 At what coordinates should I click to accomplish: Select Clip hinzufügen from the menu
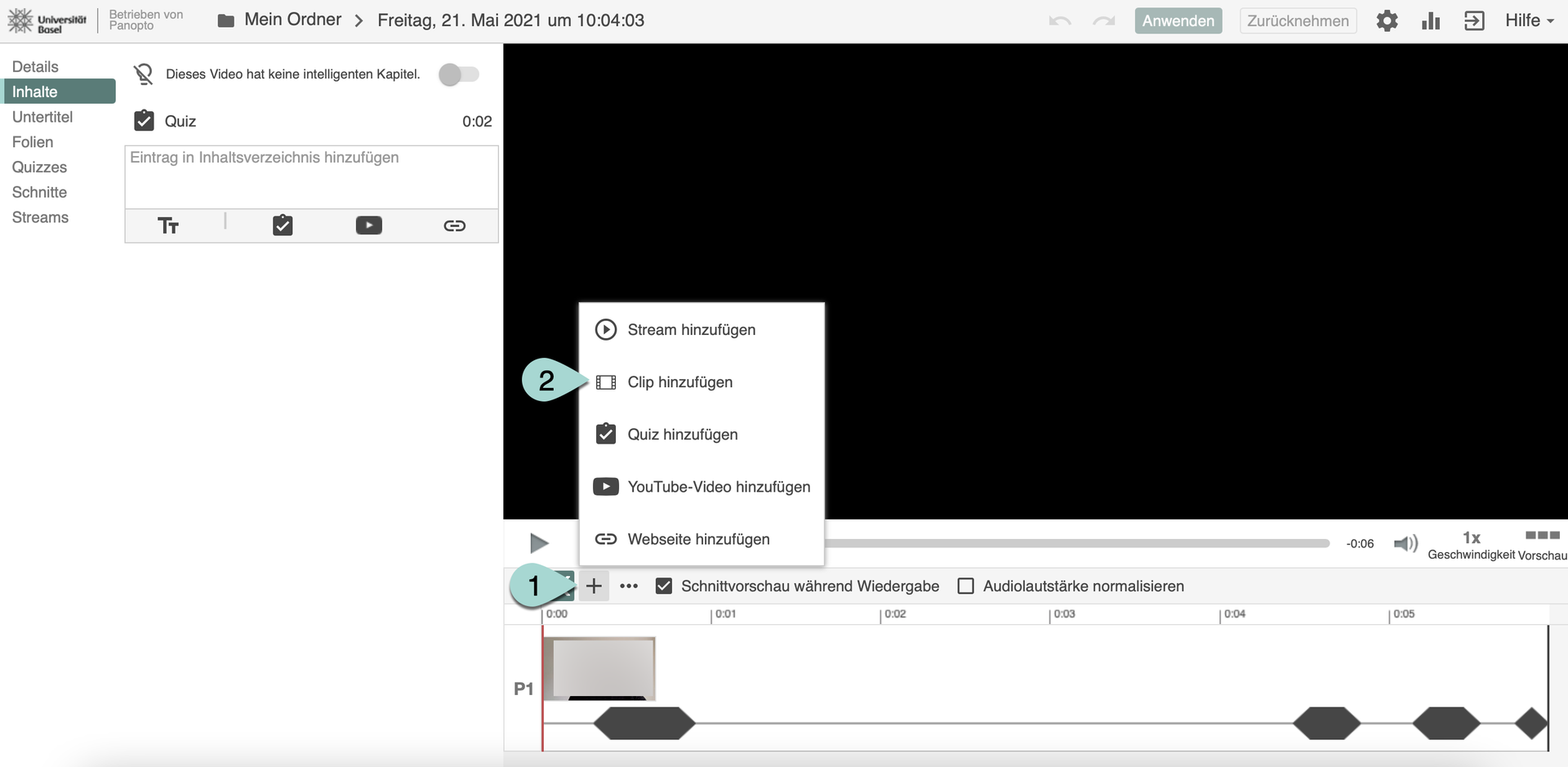click(x=679, y=382)
